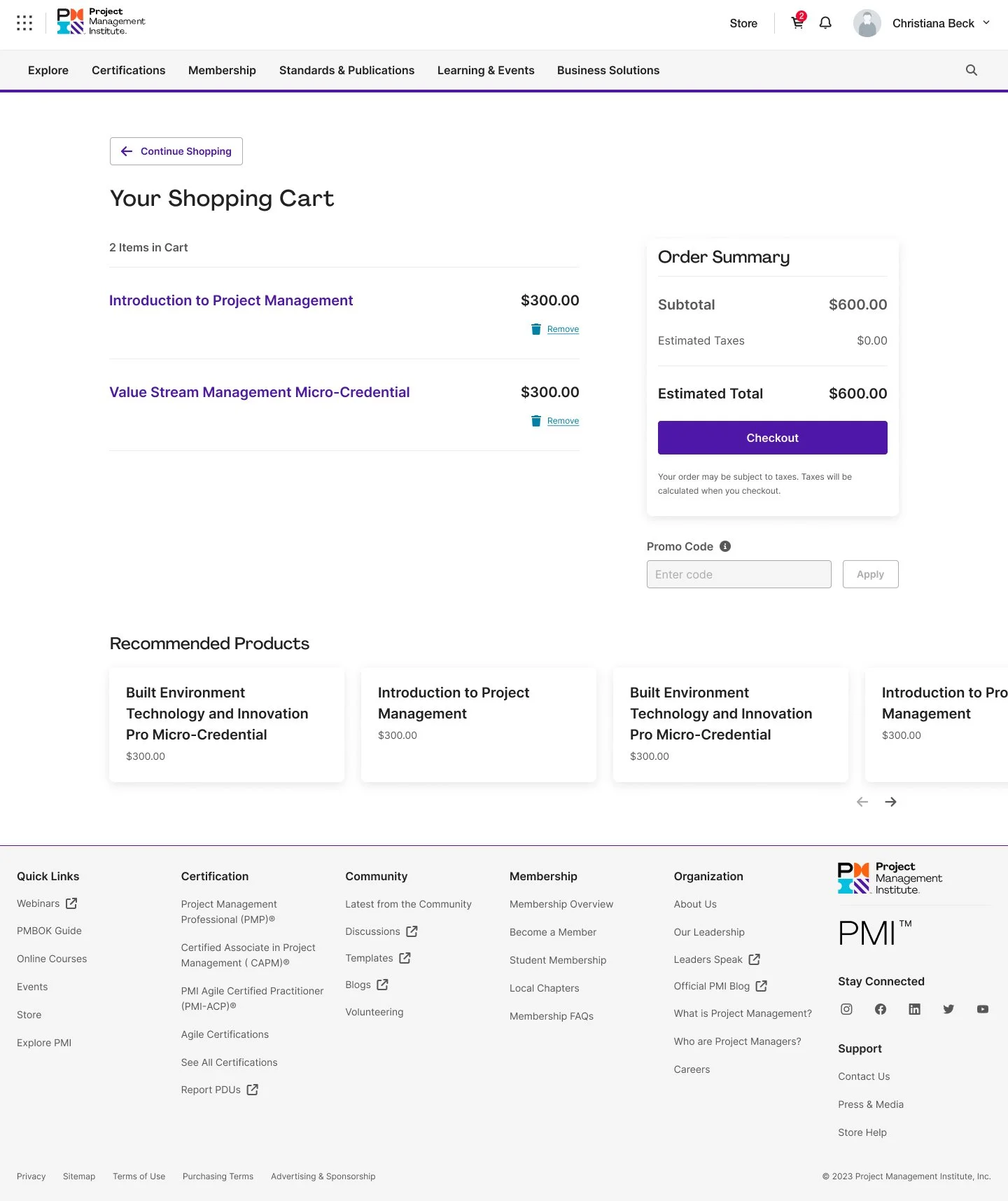The height and width of the screenshot is (1201, 1008).
Task: Open Latest from the Community link
Action: click(x=408, y=904)
